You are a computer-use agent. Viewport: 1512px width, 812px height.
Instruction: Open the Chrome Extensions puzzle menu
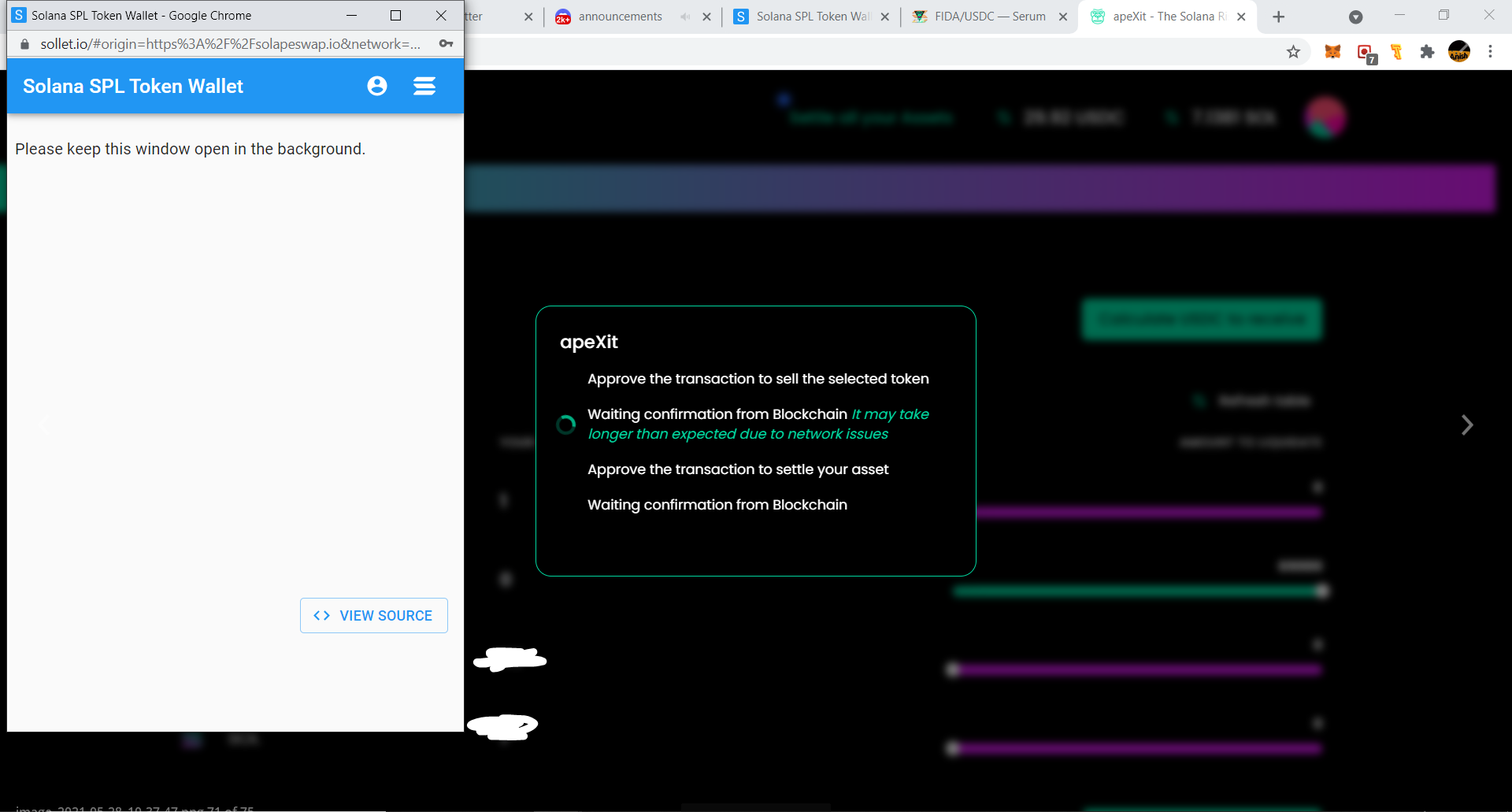click(x=1427, y=52)
